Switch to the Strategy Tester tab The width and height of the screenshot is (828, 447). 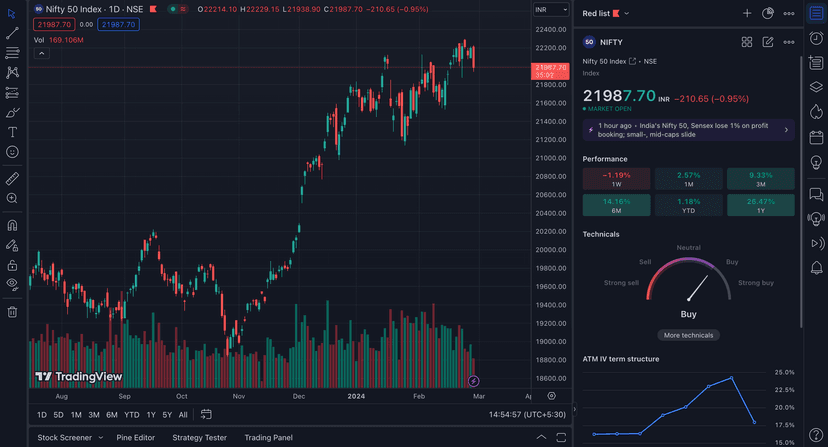200,437
